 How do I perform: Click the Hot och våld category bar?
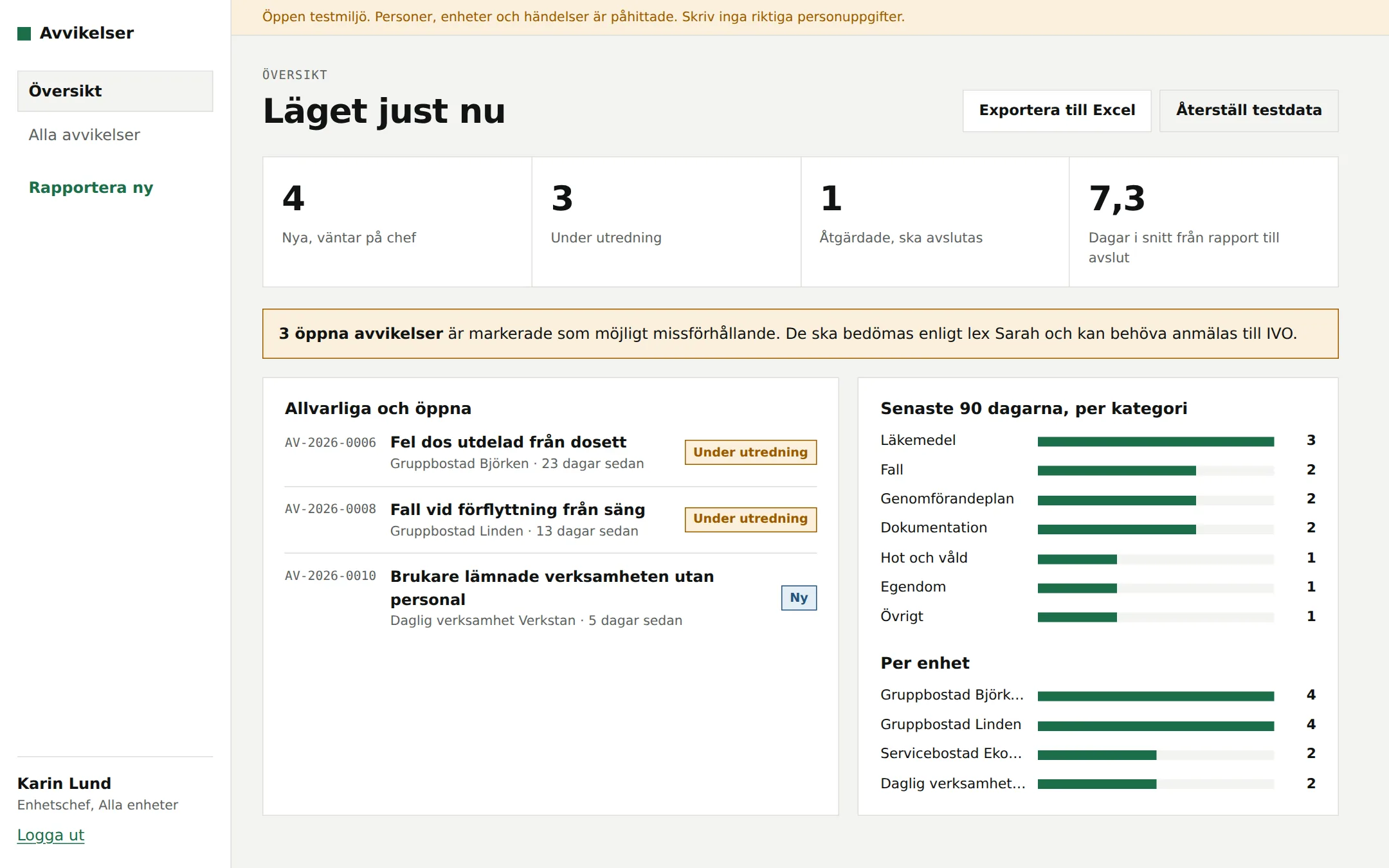click(x=1156, y=559)
